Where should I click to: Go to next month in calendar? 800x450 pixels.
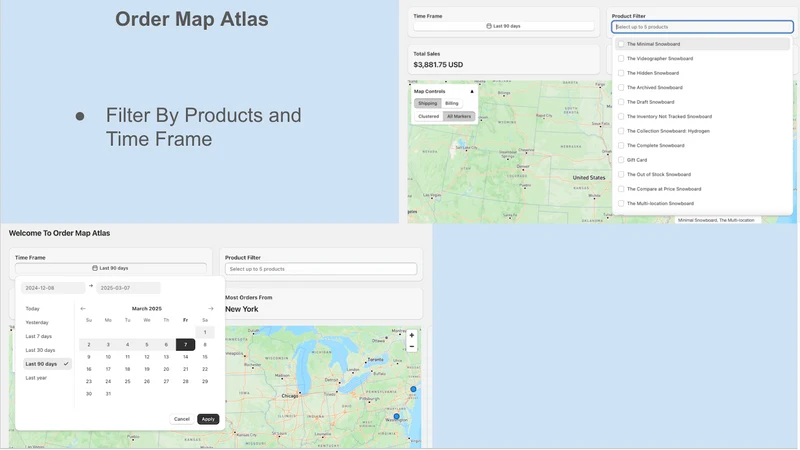click(211, 309)
